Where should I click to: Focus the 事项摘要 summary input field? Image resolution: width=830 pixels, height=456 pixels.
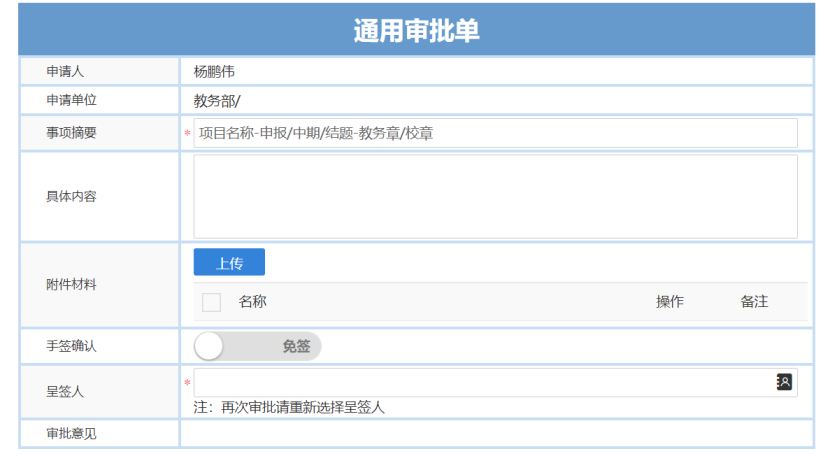(495, 133)
